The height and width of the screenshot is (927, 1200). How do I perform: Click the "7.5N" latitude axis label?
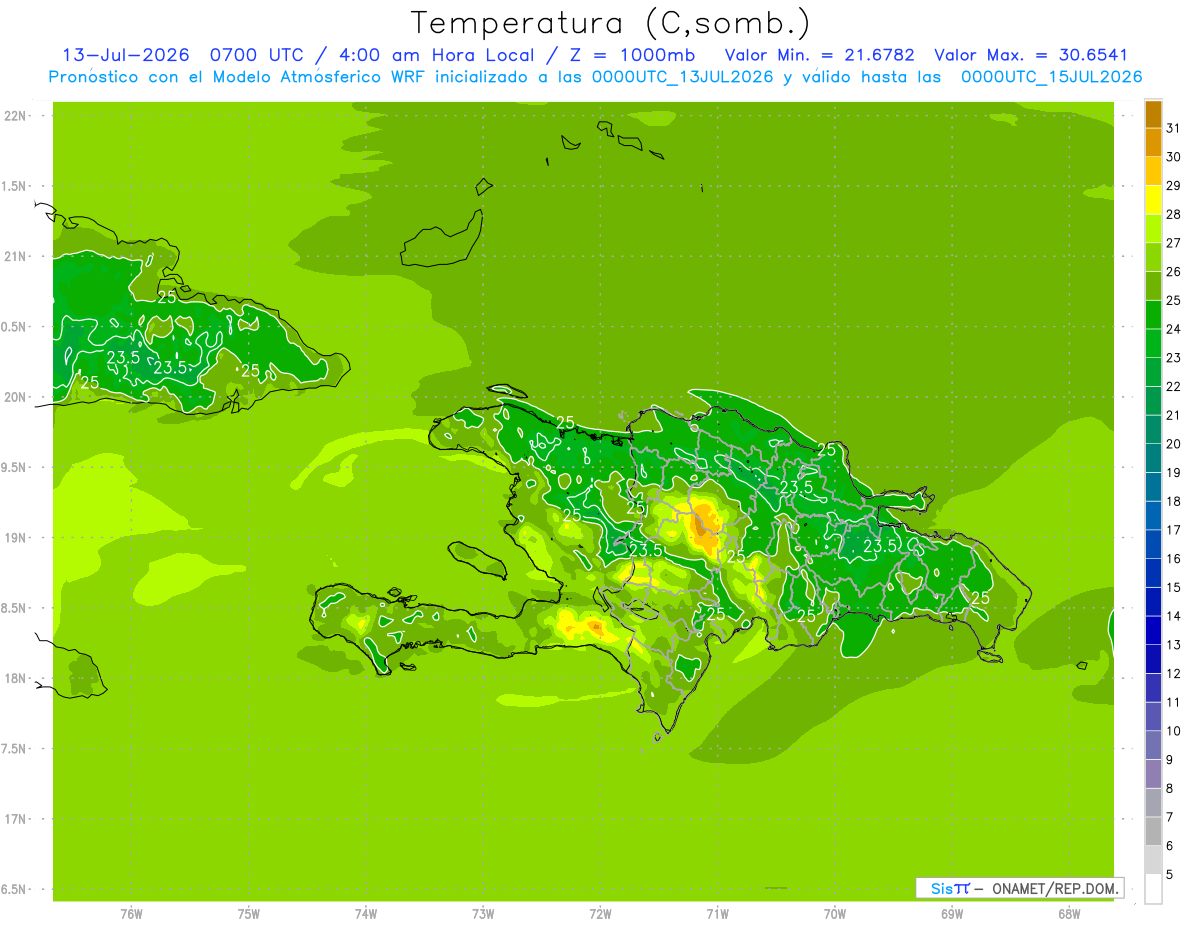coord(15,749)
